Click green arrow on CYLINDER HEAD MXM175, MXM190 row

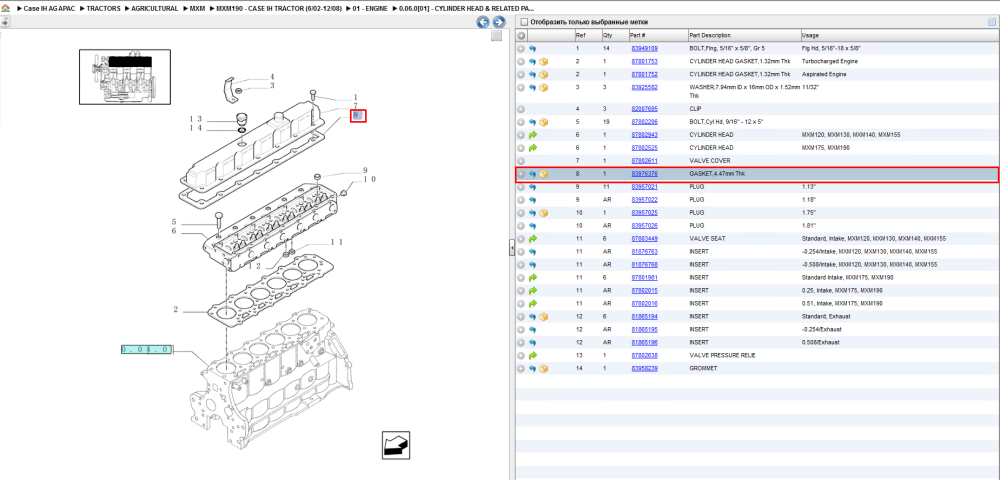point(533,148)
